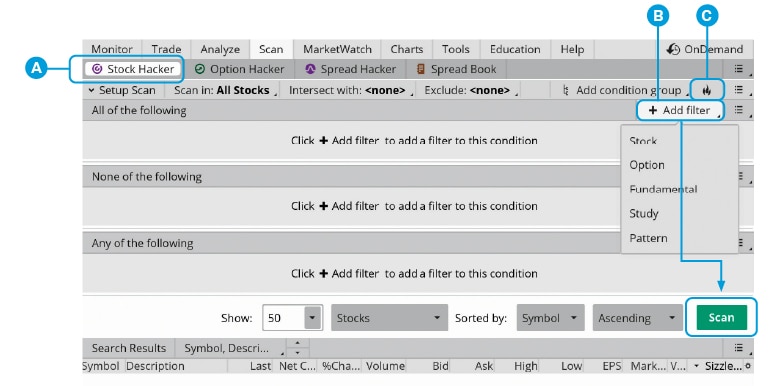This screenshot has height=386, width=780.
Task: Click the OnDemand clock icon
Action: (x=673, y=49)
